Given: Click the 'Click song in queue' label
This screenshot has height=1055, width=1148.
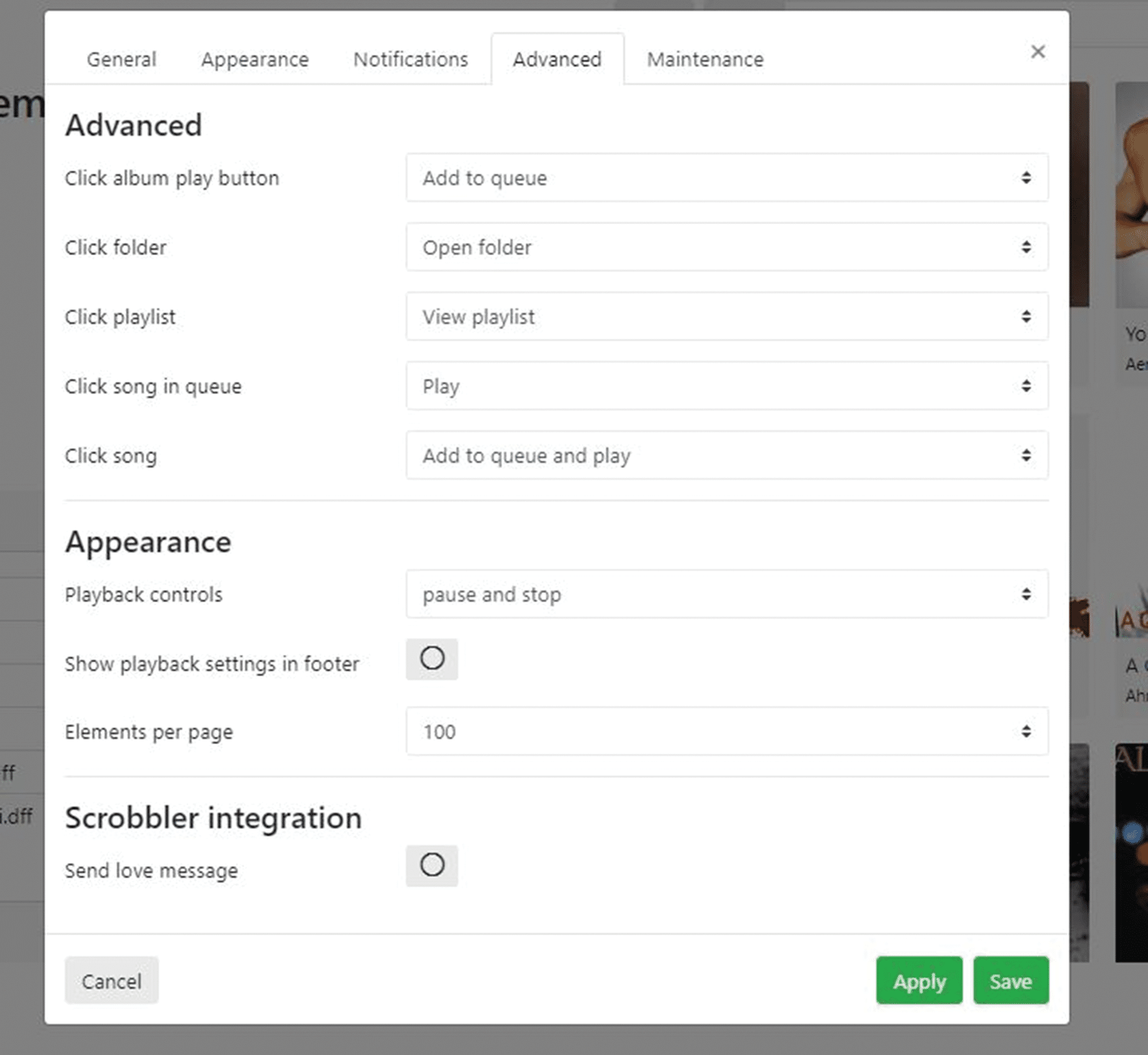Looking at the screenshot, I should coord(153,387).
